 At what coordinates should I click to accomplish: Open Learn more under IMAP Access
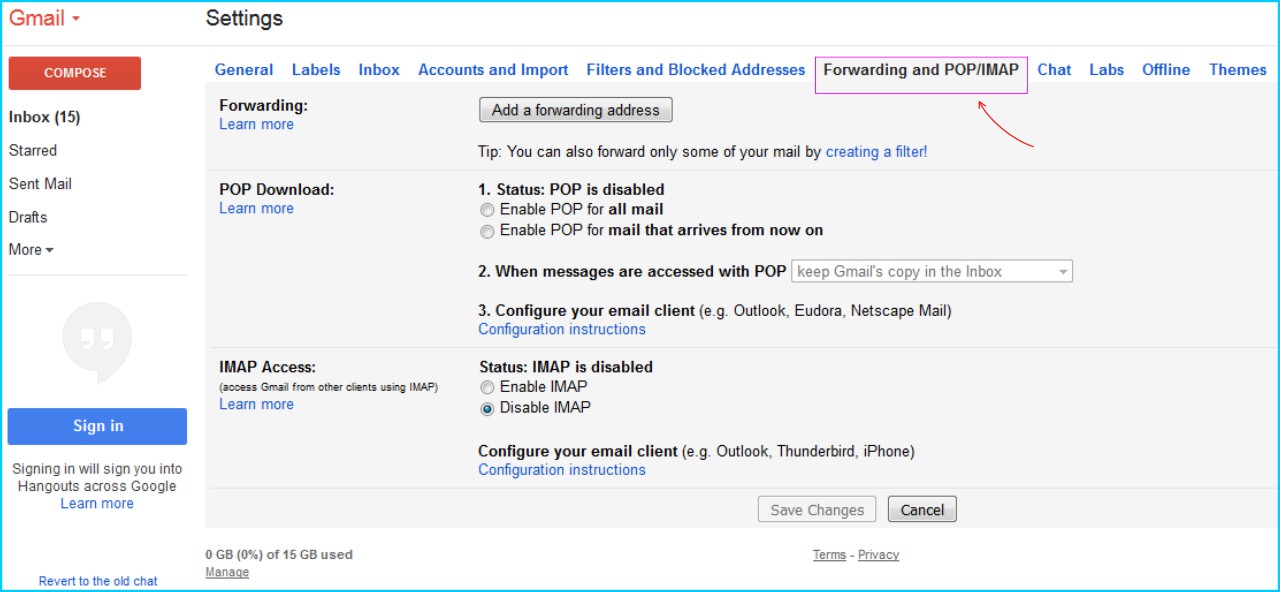[257, 404]
